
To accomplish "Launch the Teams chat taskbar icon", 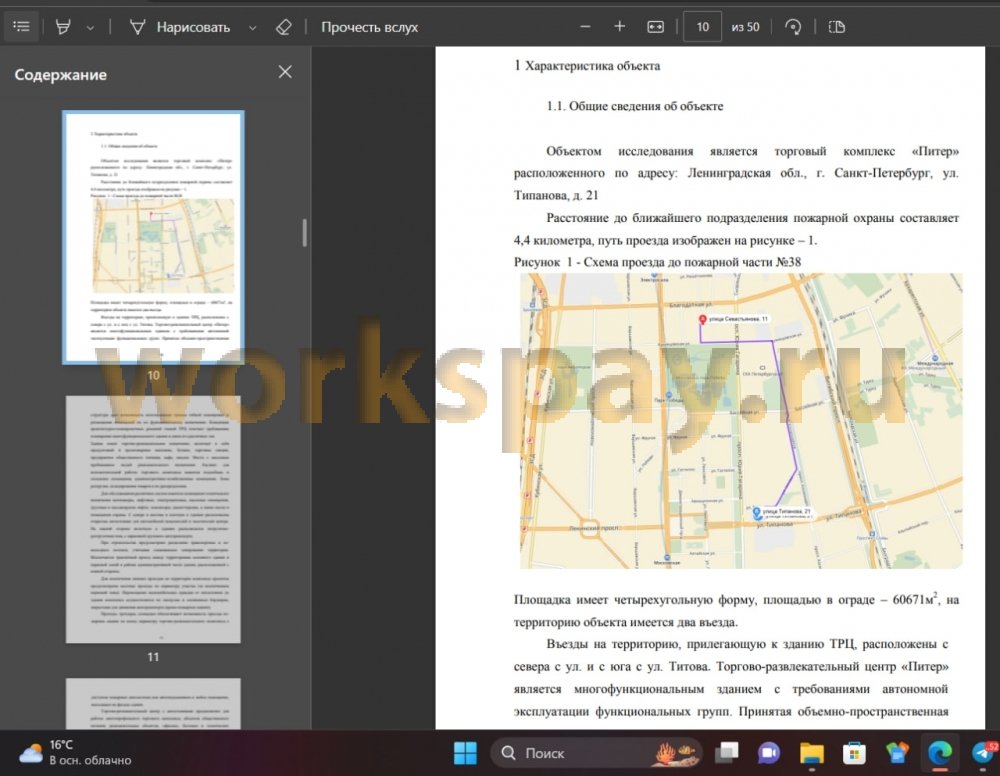I will click(768, 753).
